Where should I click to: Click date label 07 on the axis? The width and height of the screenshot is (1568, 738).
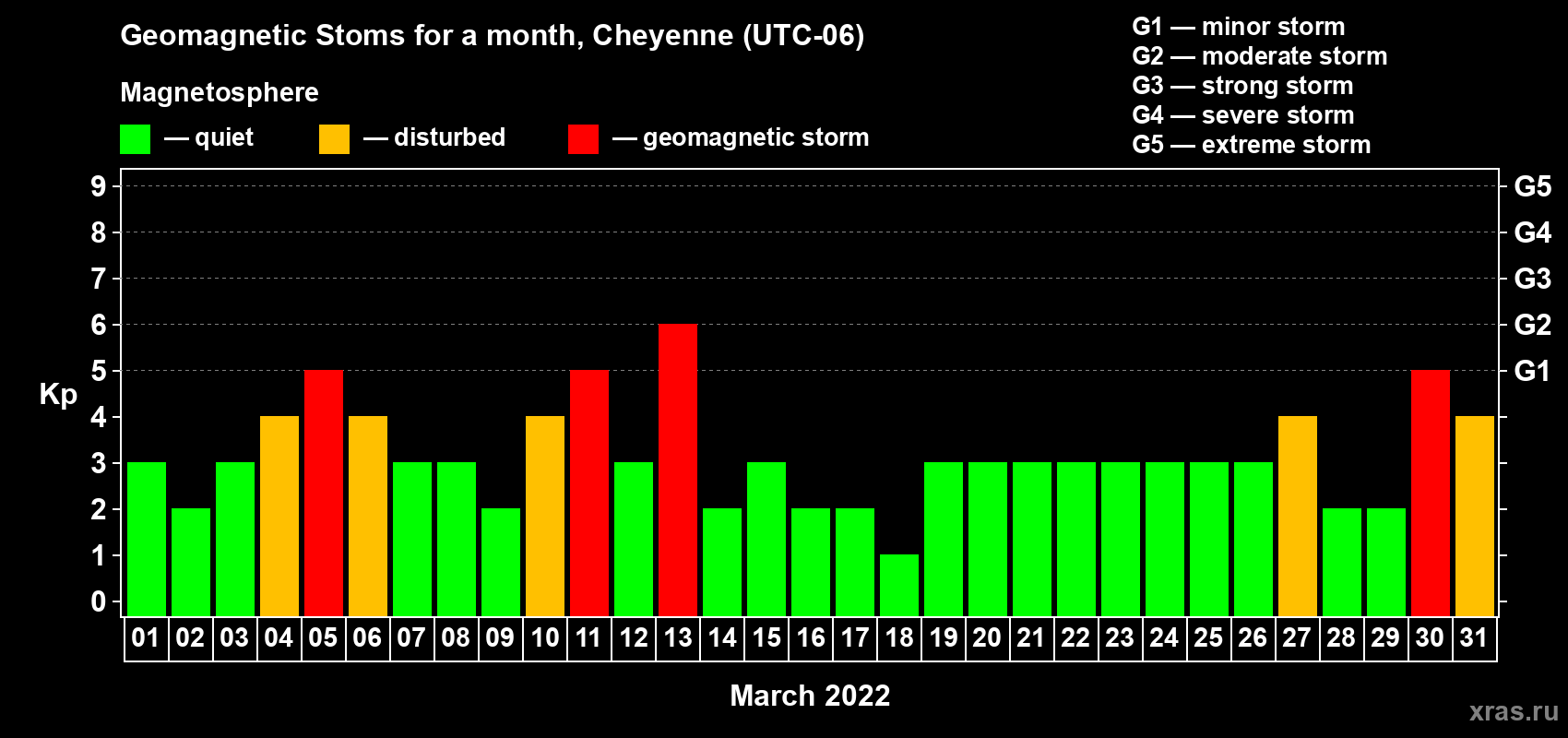click(411, 638)
